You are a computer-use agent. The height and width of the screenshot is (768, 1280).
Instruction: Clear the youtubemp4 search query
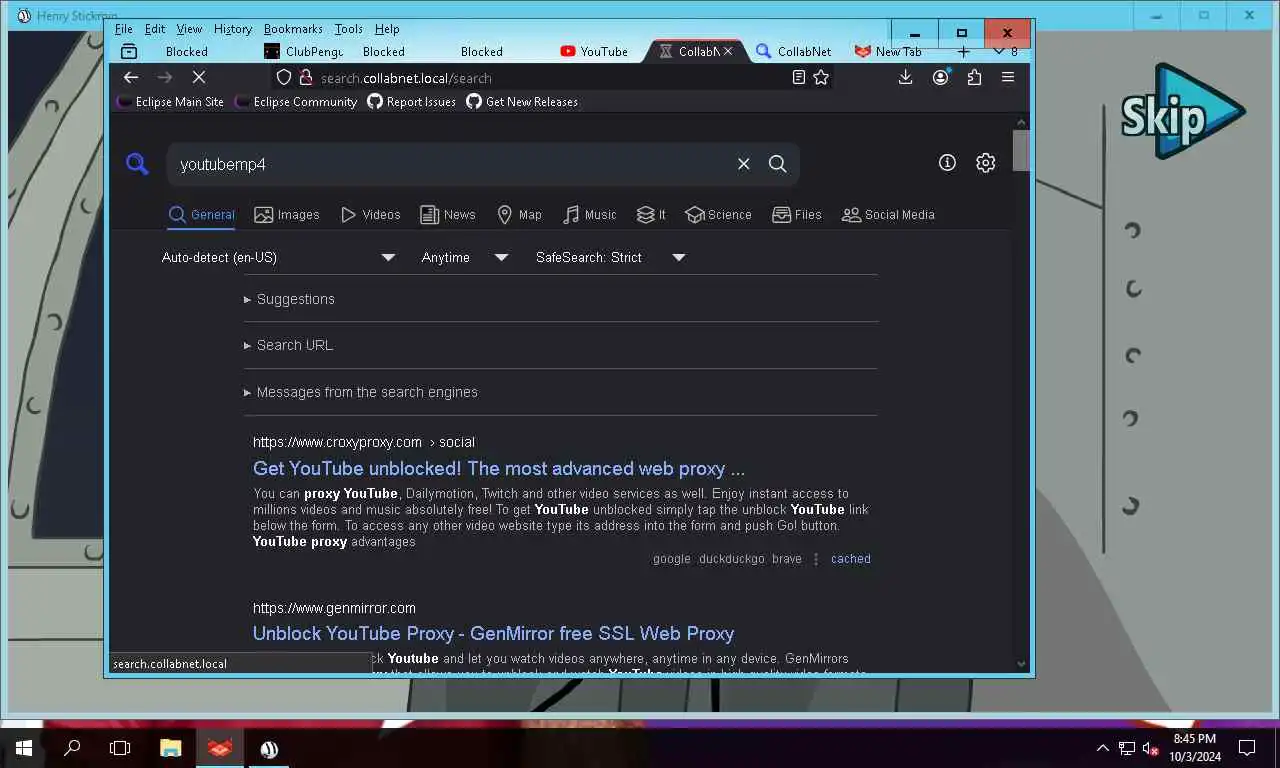point(743,164)
